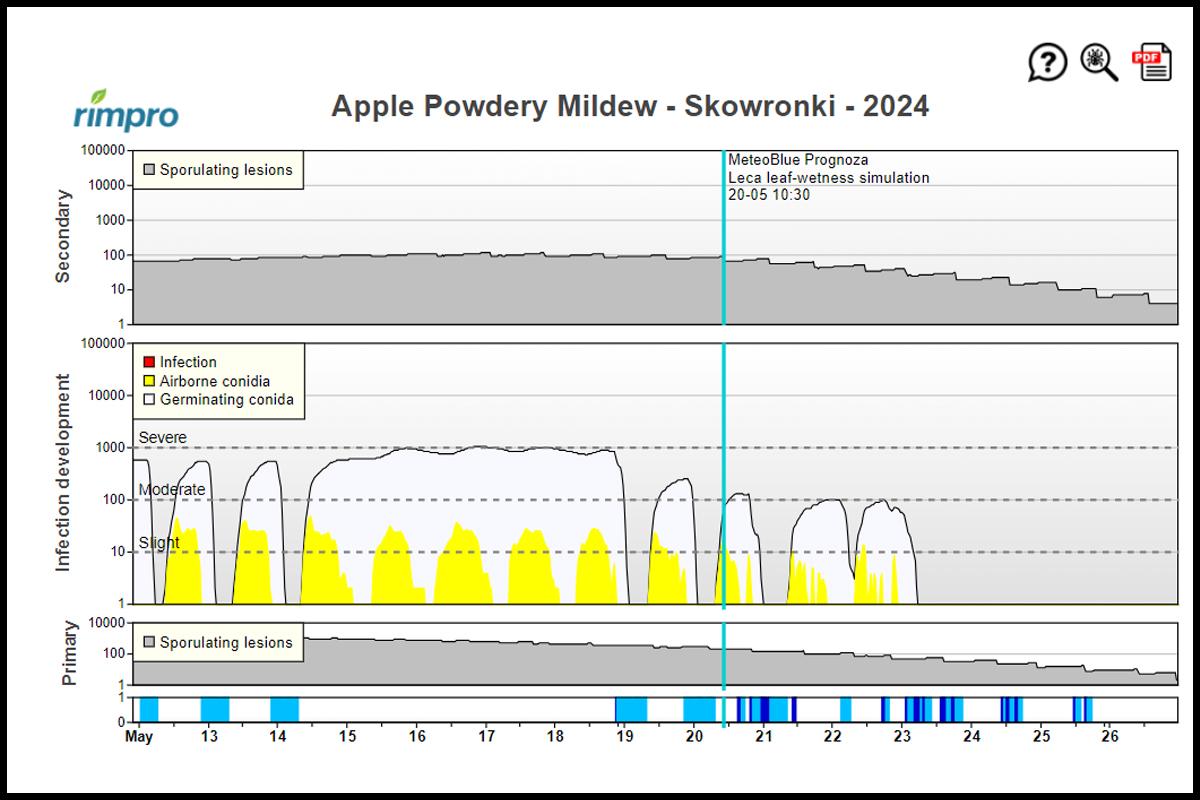Export the chart using the PDF icon

[x=1151, y=63]
